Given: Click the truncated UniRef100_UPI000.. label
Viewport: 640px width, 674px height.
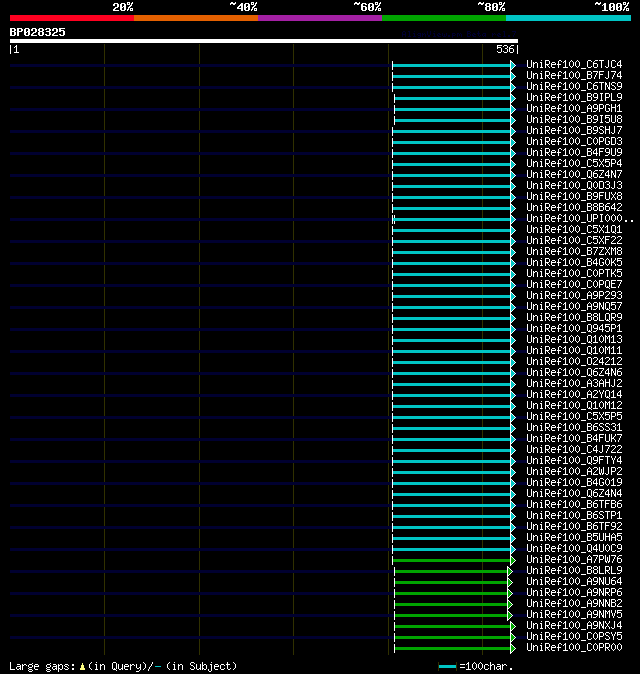Looking at the screenshot, I should pyautogui.click(x=580, y=218).
